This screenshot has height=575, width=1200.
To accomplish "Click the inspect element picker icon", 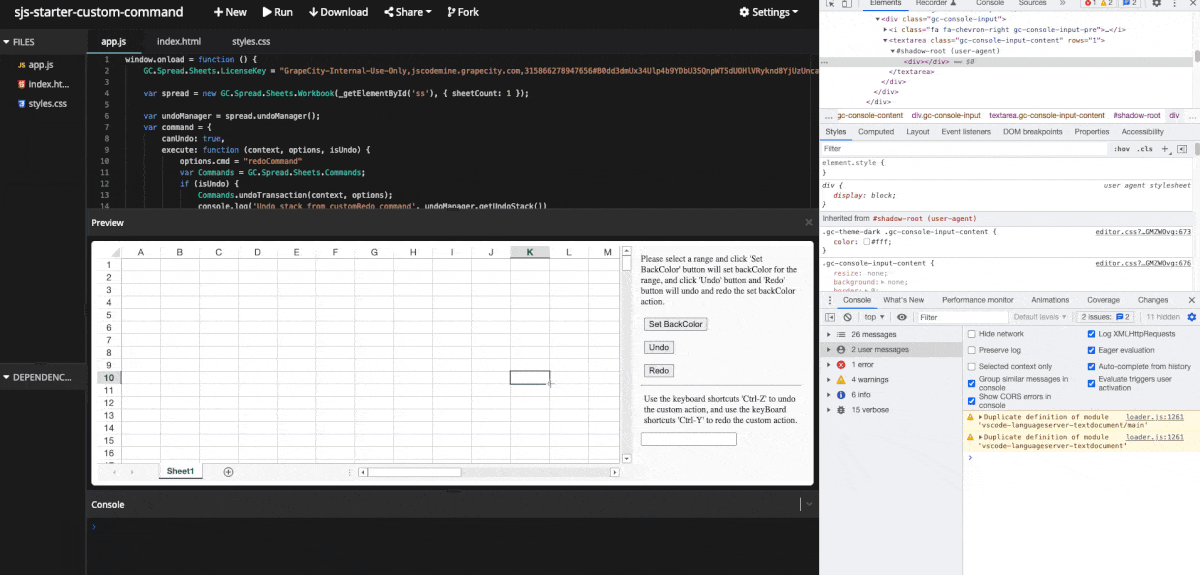I will (828, 4).
